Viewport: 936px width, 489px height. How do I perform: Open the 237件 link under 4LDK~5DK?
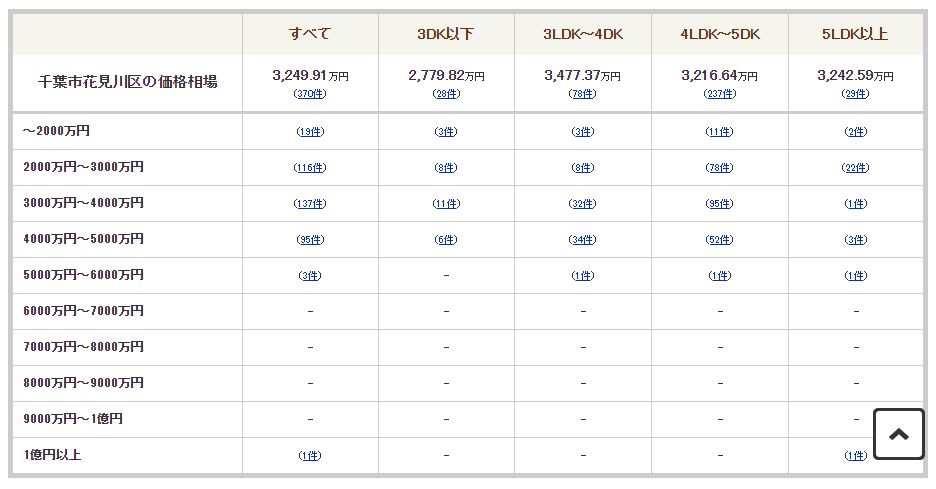coord(719,94)
